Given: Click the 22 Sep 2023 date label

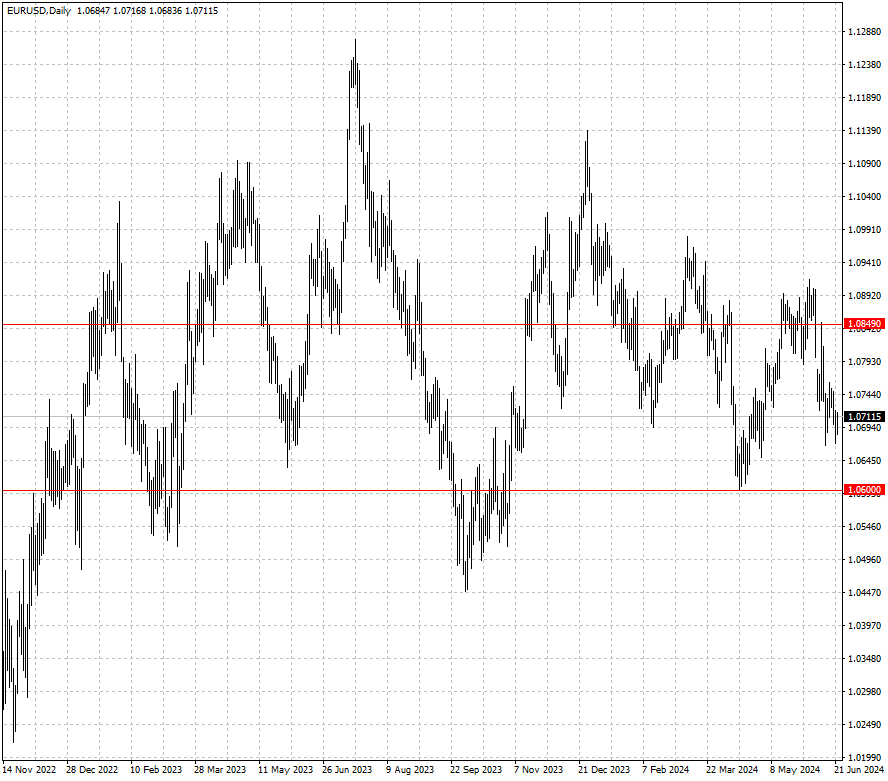Looking at the screenshot, I should point(476,770).
